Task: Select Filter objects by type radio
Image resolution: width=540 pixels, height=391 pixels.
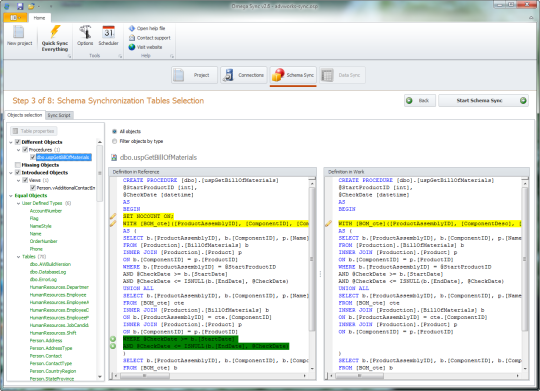Action: coord(115,141)
